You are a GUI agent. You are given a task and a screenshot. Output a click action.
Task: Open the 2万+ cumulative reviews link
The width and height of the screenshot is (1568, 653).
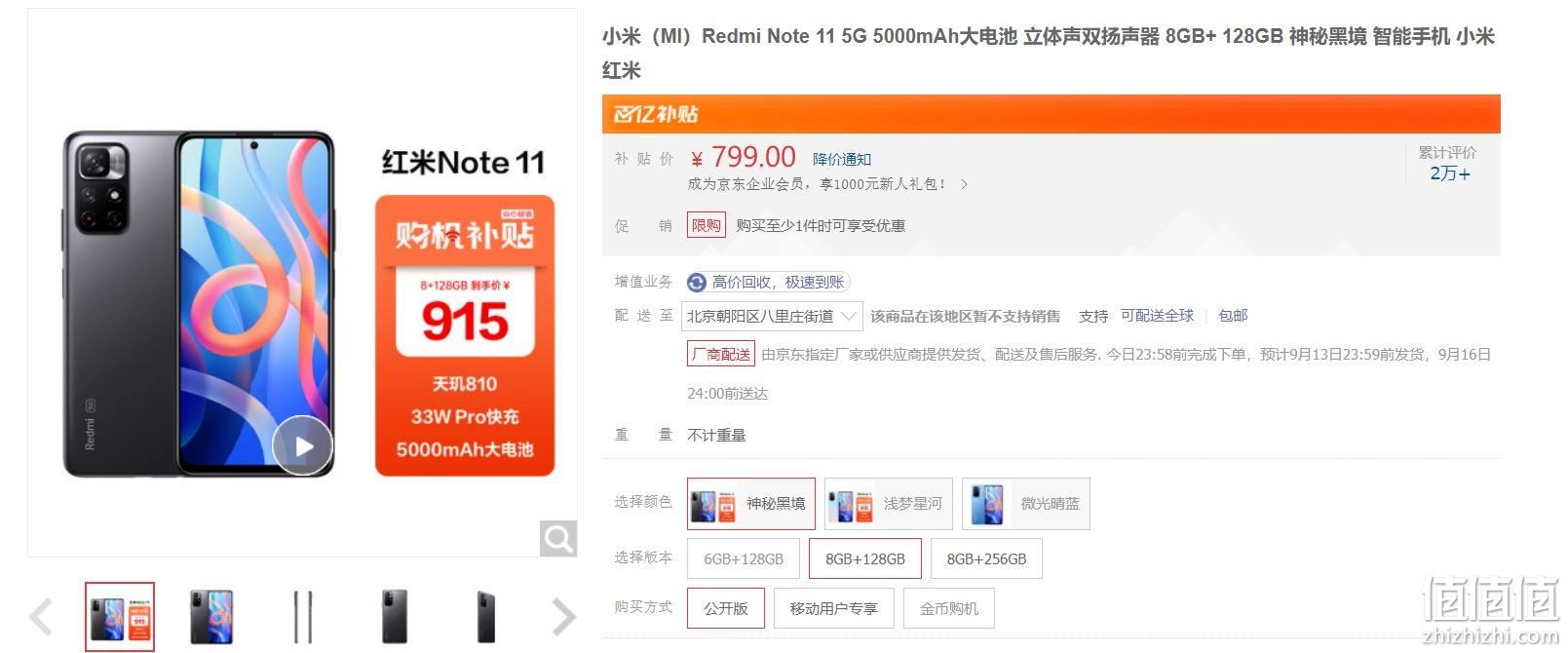tap(1449, 173)
